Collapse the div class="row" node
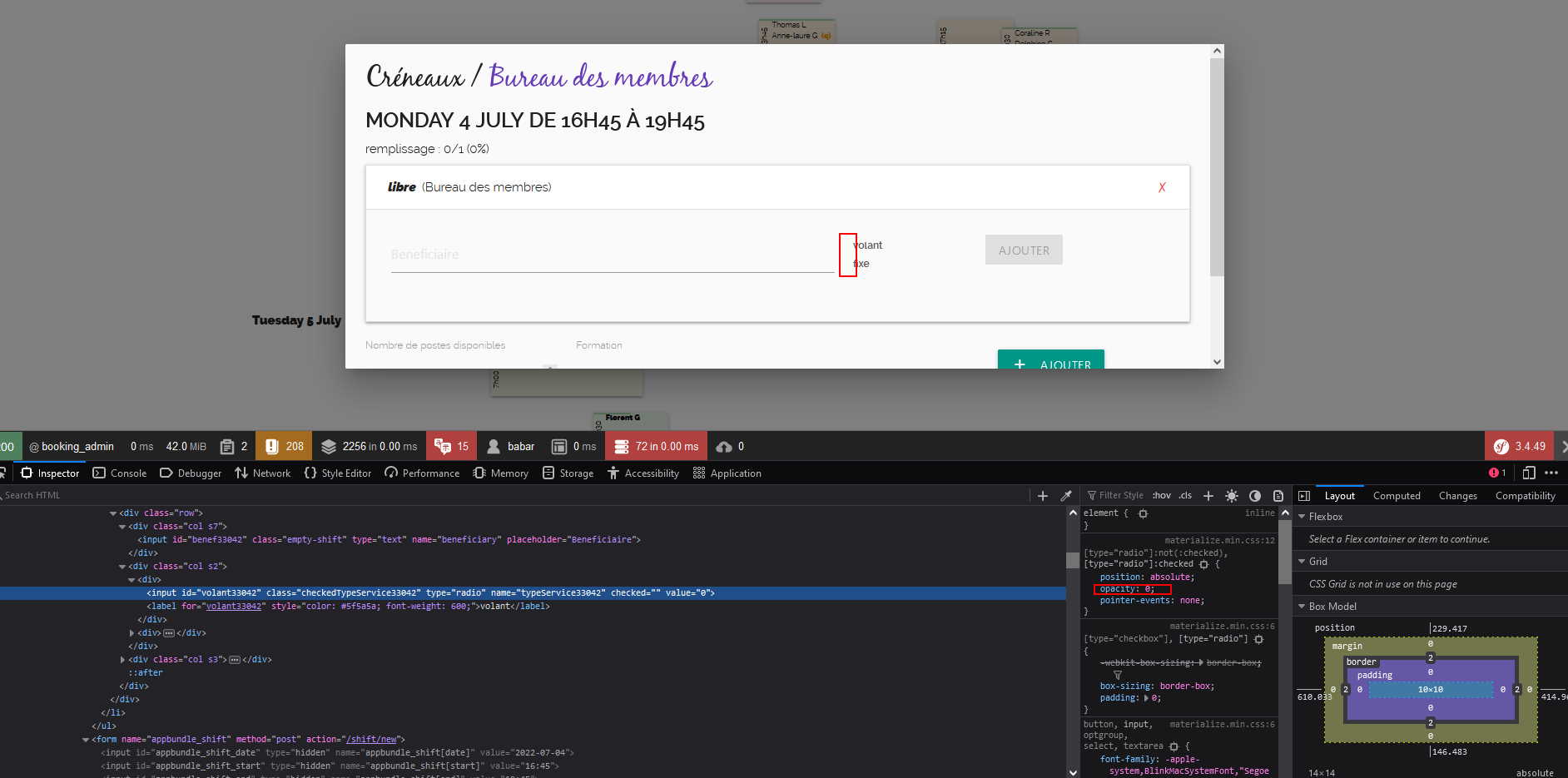Image resolution: width=1568 pixels, height=778 pixels. (113, 513)
